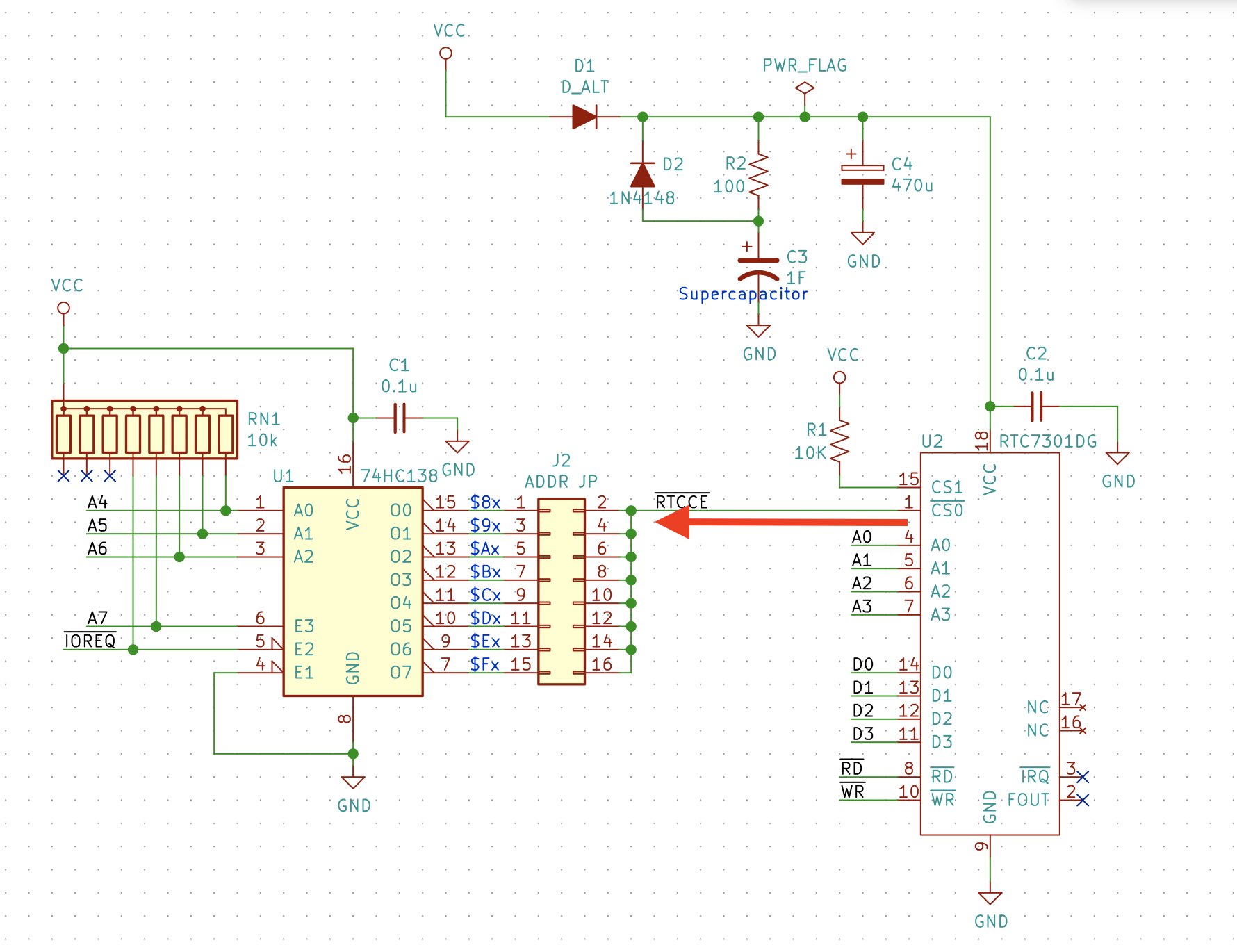Click the D_ALT value text
This screenshot has height=952, width=1237.
pos(584,87)
